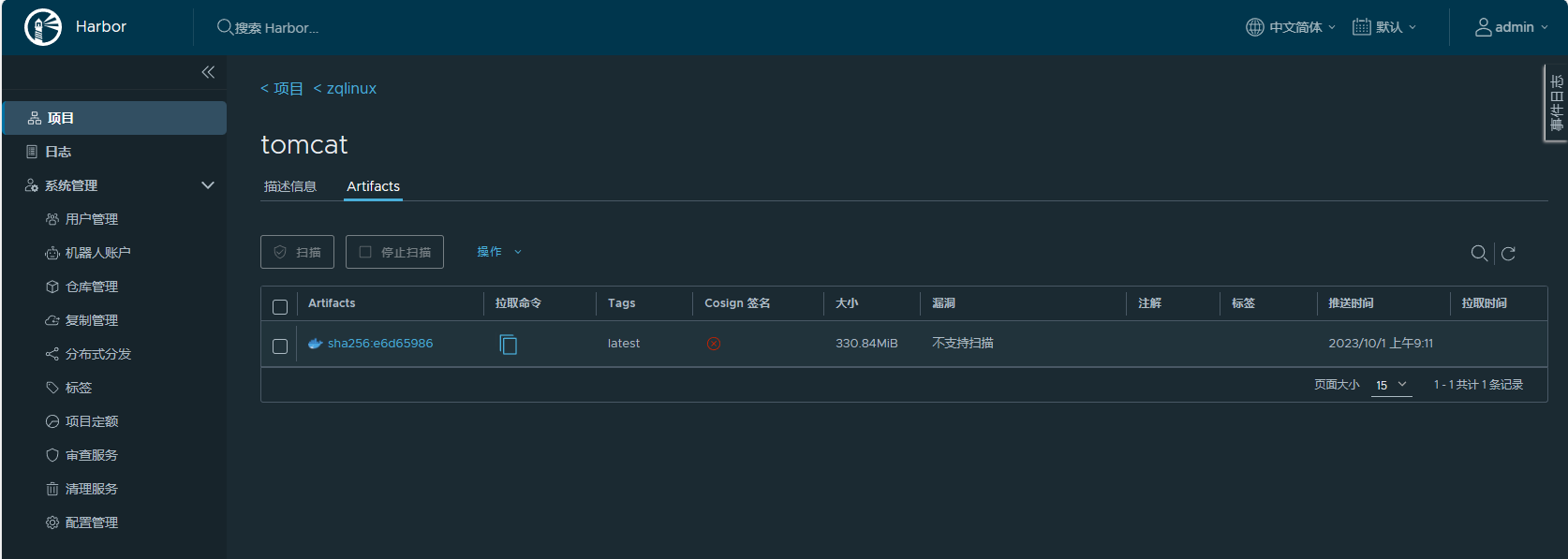
Task: Click the shield icon on 扫描 button
Action: (280, 252)
